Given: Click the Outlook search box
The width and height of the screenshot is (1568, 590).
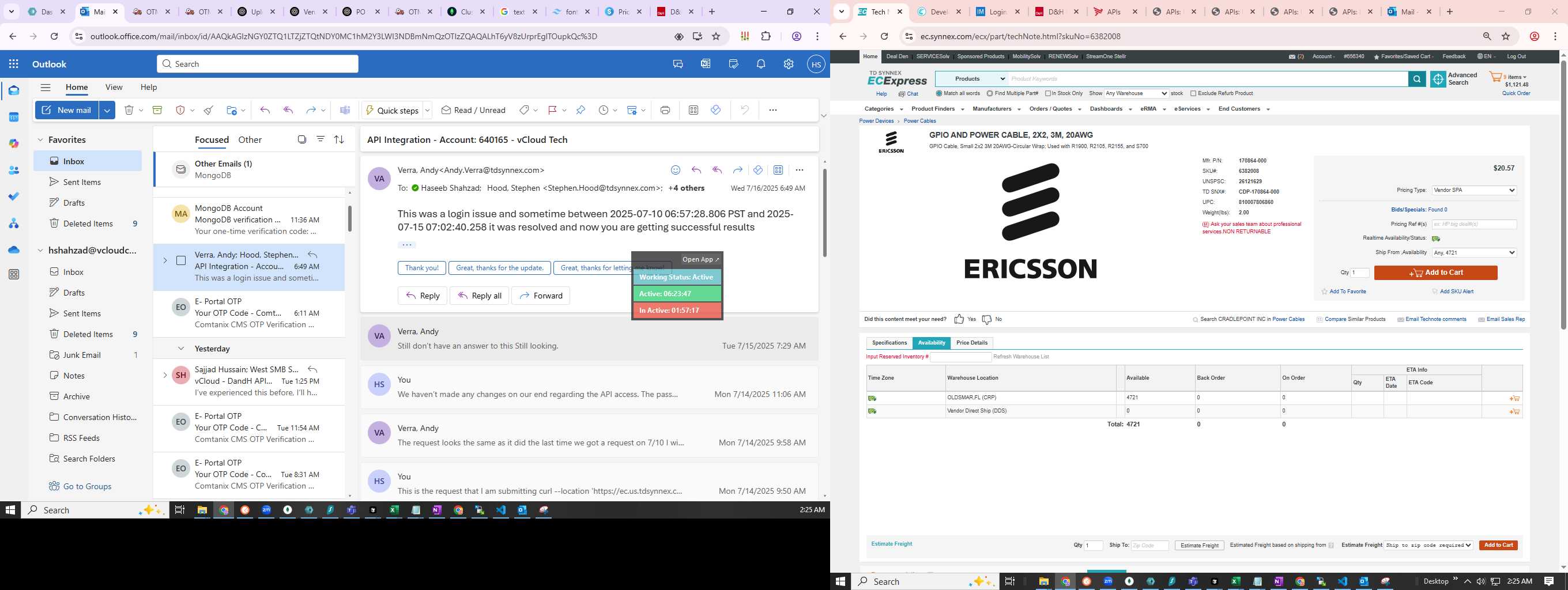Looking at the screenshot, I should 258,64.
